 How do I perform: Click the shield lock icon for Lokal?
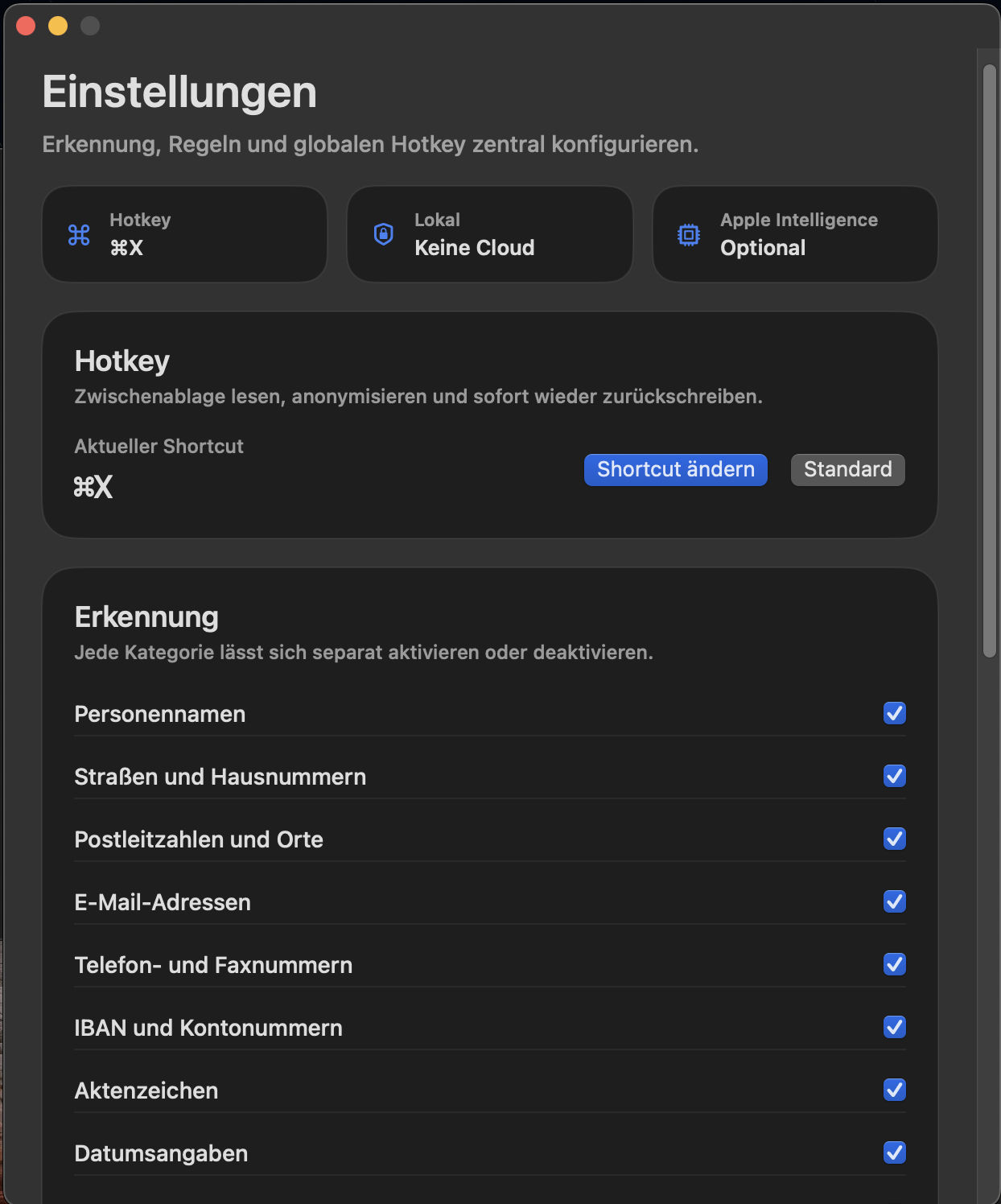384,234
